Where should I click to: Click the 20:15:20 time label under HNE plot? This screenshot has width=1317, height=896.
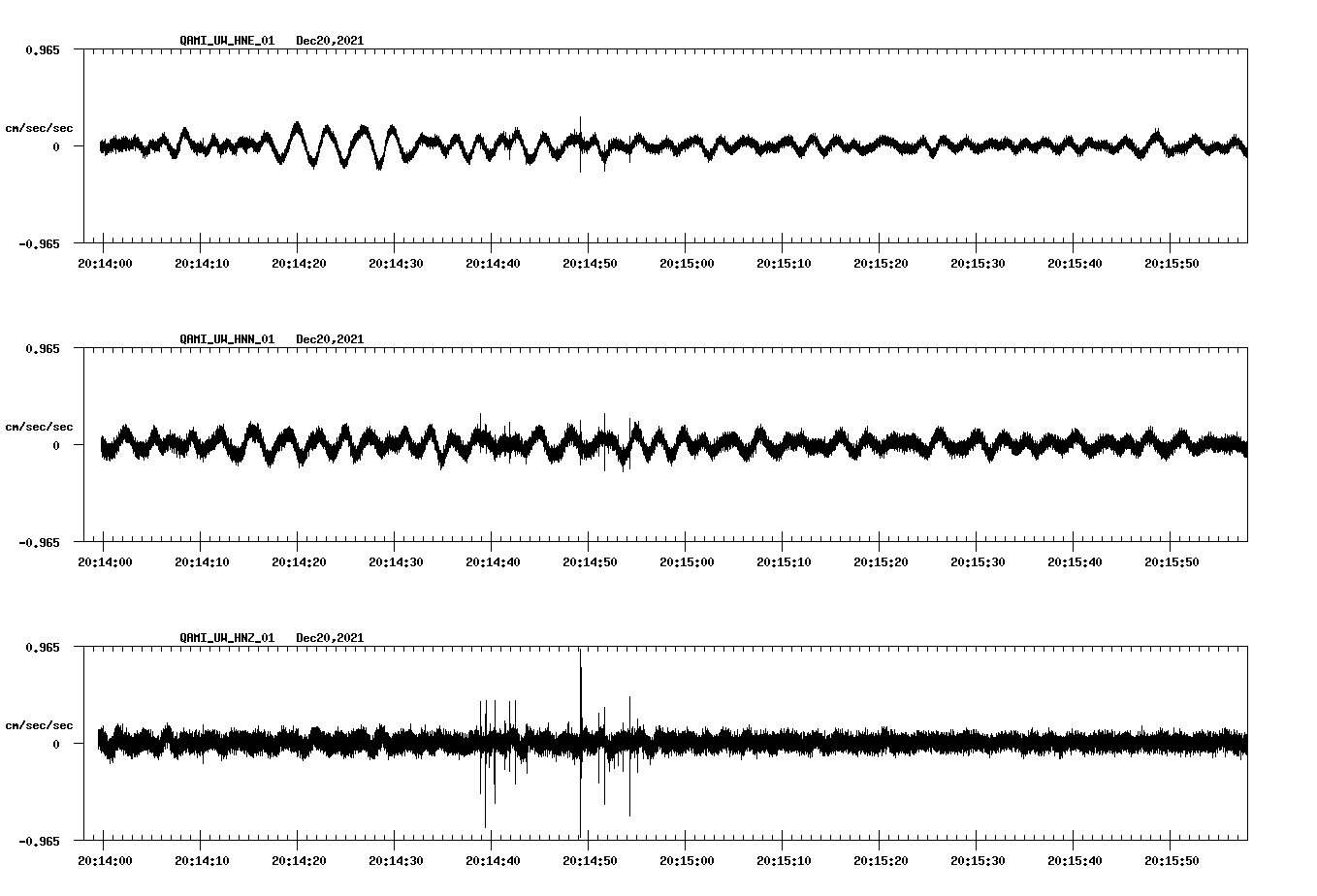(x=881, y=264)
